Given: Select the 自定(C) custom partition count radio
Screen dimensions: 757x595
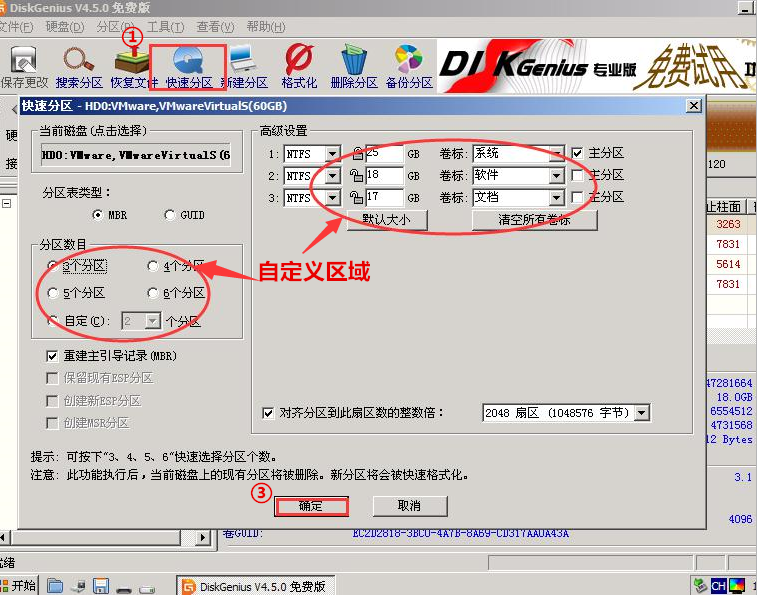Looking at the screenshot, I should (x=53, y=321).
